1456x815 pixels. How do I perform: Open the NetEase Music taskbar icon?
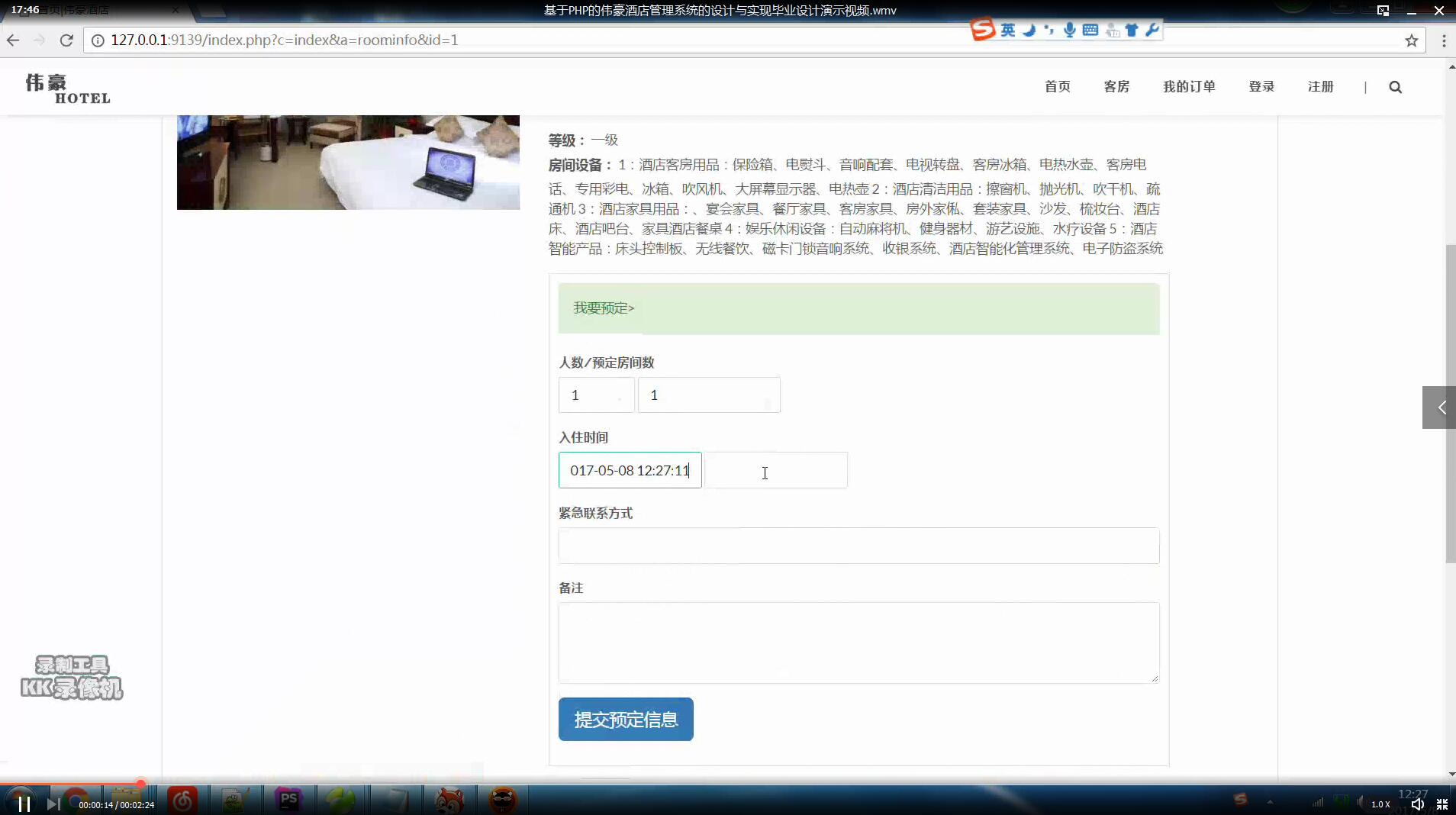tap(182, 801)
